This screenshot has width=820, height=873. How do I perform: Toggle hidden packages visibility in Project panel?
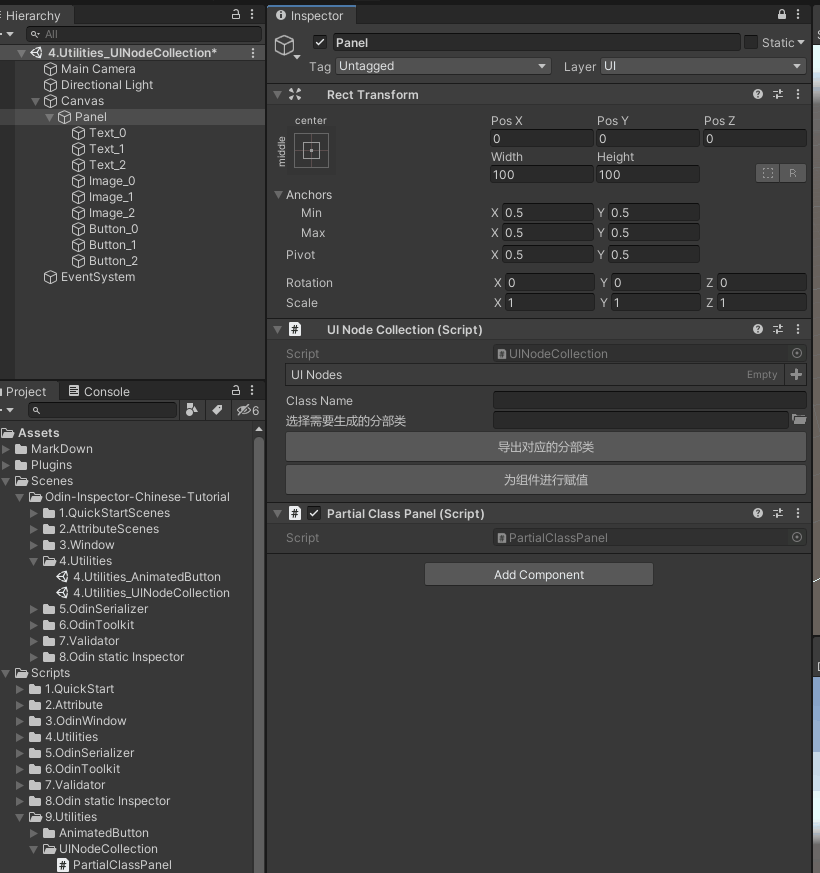coord(246,410)
